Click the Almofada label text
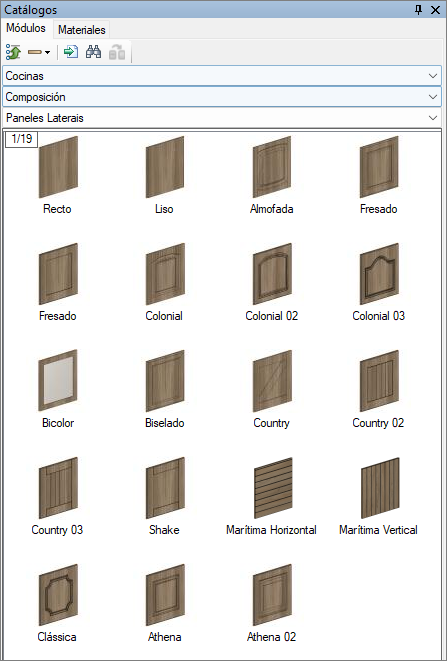This screenshot has width=447, height=661. [x=272, y=209]
